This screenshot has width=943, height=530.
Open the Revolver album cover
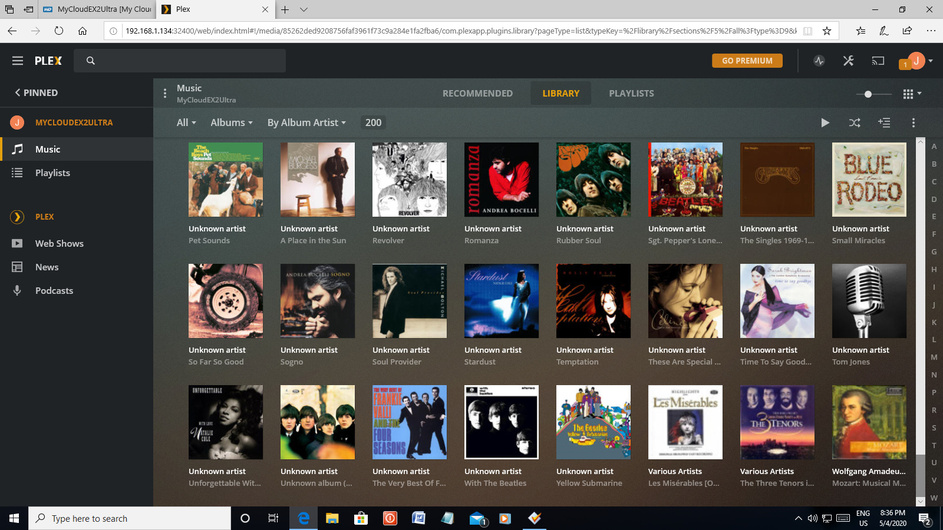click(x=410, y=179)
